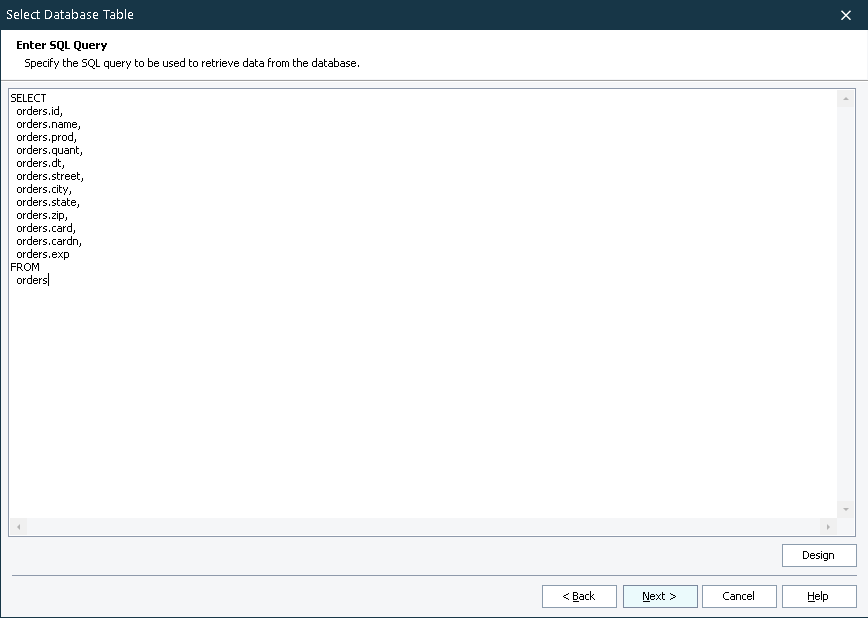The image size is (868, 618).
Task: Click the orders.dt line
Action: (x=40, y=163)
